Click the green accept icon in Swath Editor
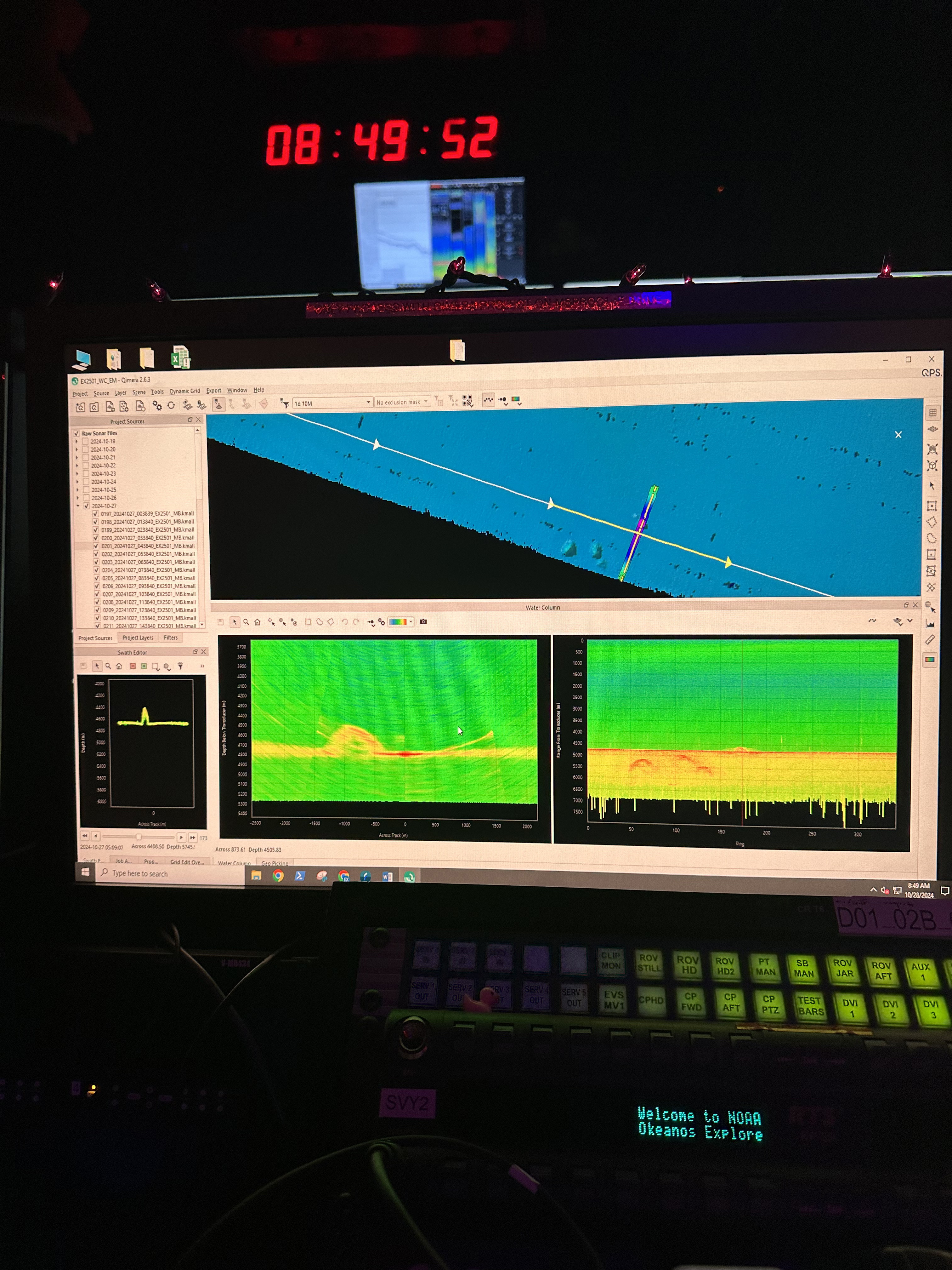The width and height of the screenshot is (952, 1270). coord(144,666)
